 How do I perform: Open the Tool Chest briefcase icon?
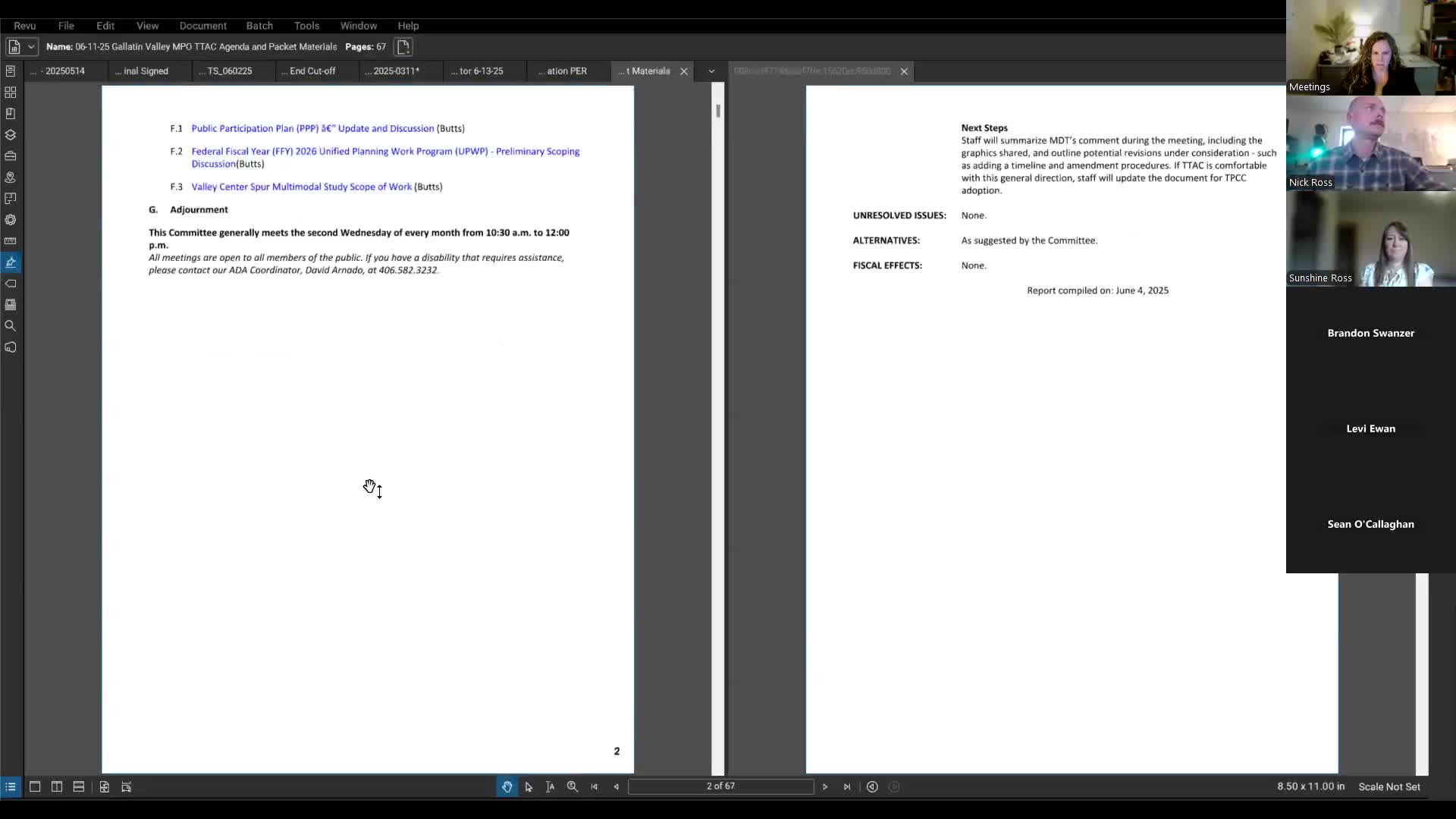tap(11, 156)
